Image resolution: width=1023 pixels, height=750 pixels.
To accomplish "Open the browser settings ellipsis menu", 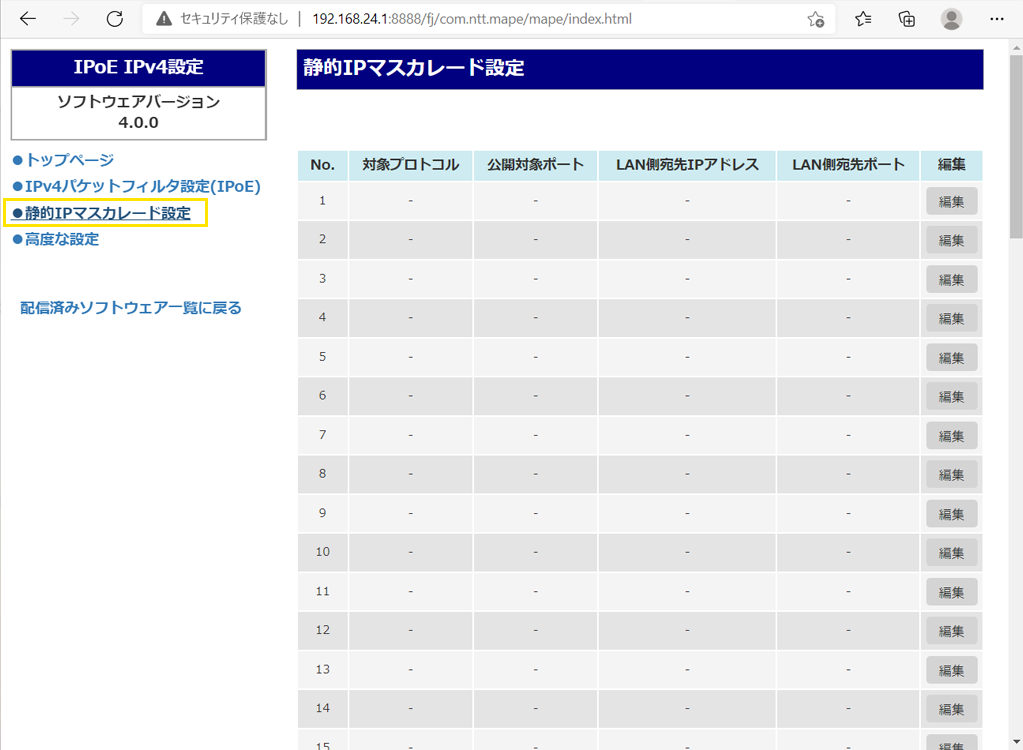I will tap(996, 19).
